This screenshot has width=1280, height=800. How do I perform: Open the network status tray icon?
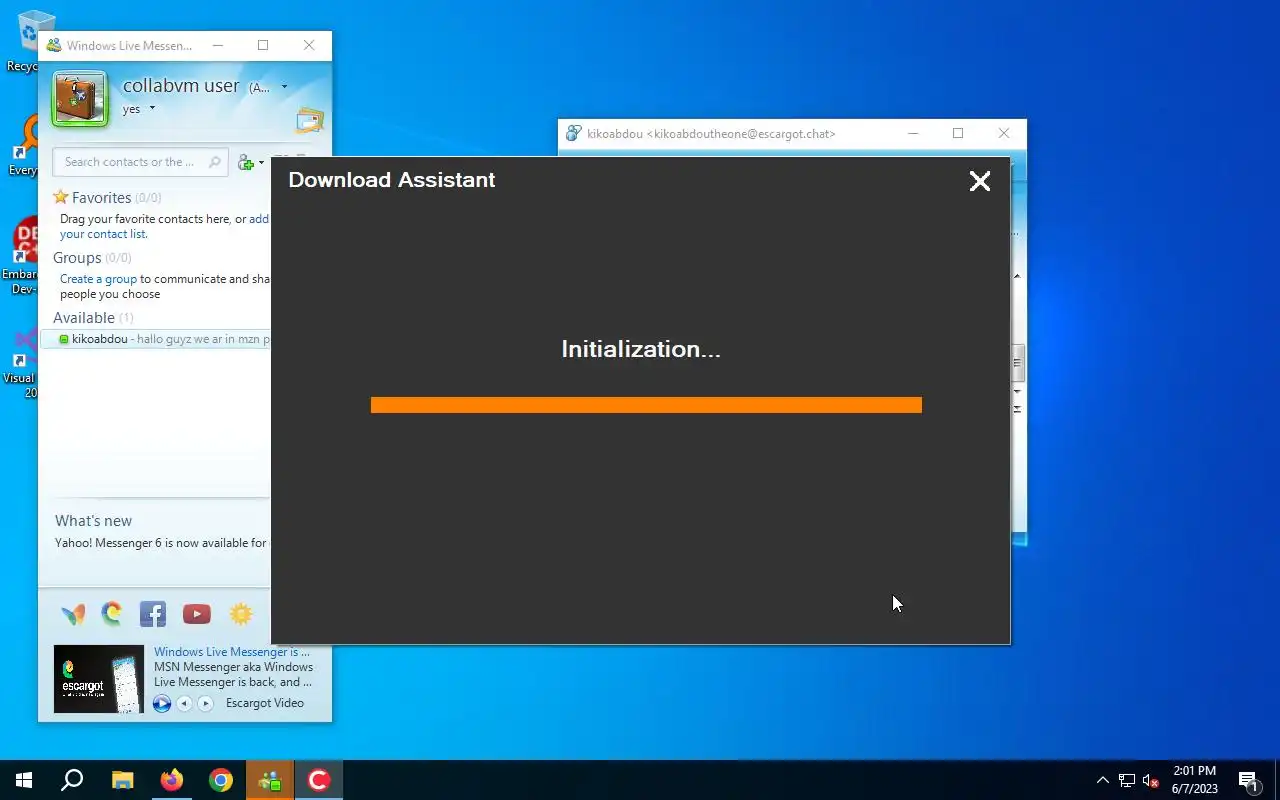coord(1127,780)
